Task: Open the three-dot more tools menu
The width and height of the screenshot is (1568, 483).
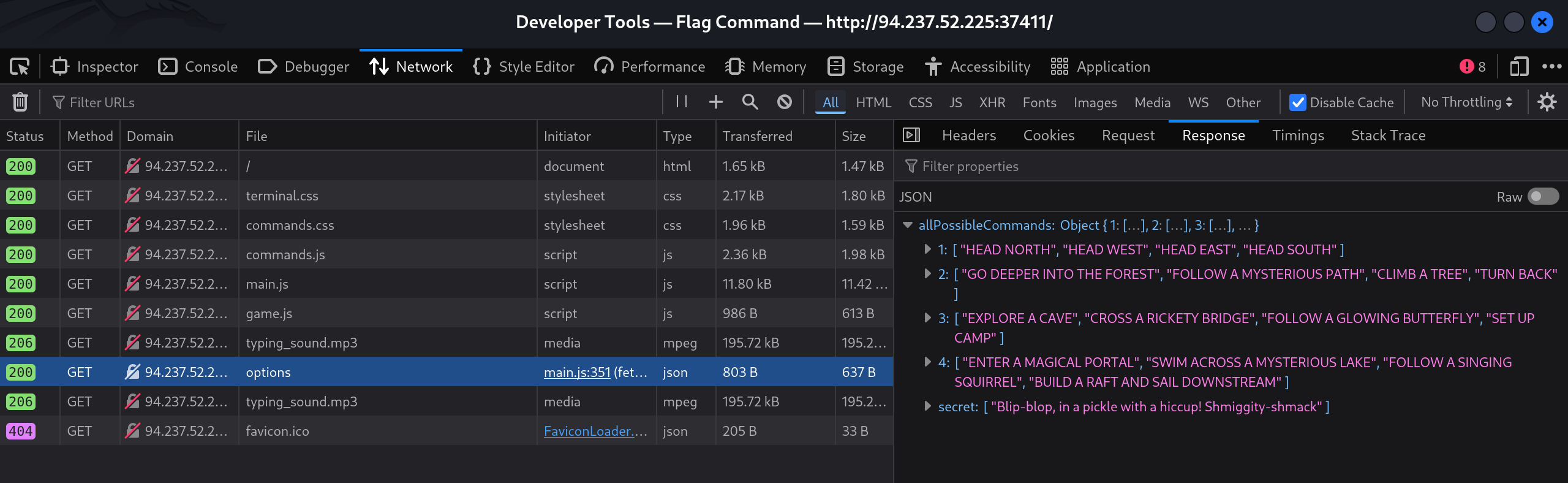Action: tap(1552, 66)
